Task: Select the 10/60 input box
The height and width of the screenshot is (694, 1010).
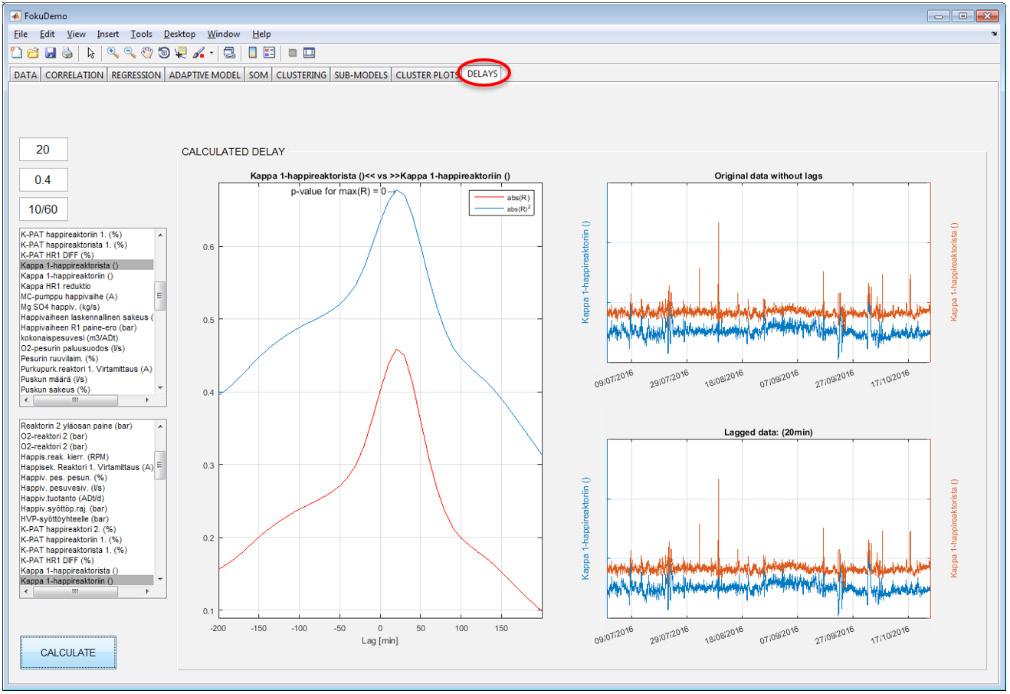Action: tap(43, 209)
